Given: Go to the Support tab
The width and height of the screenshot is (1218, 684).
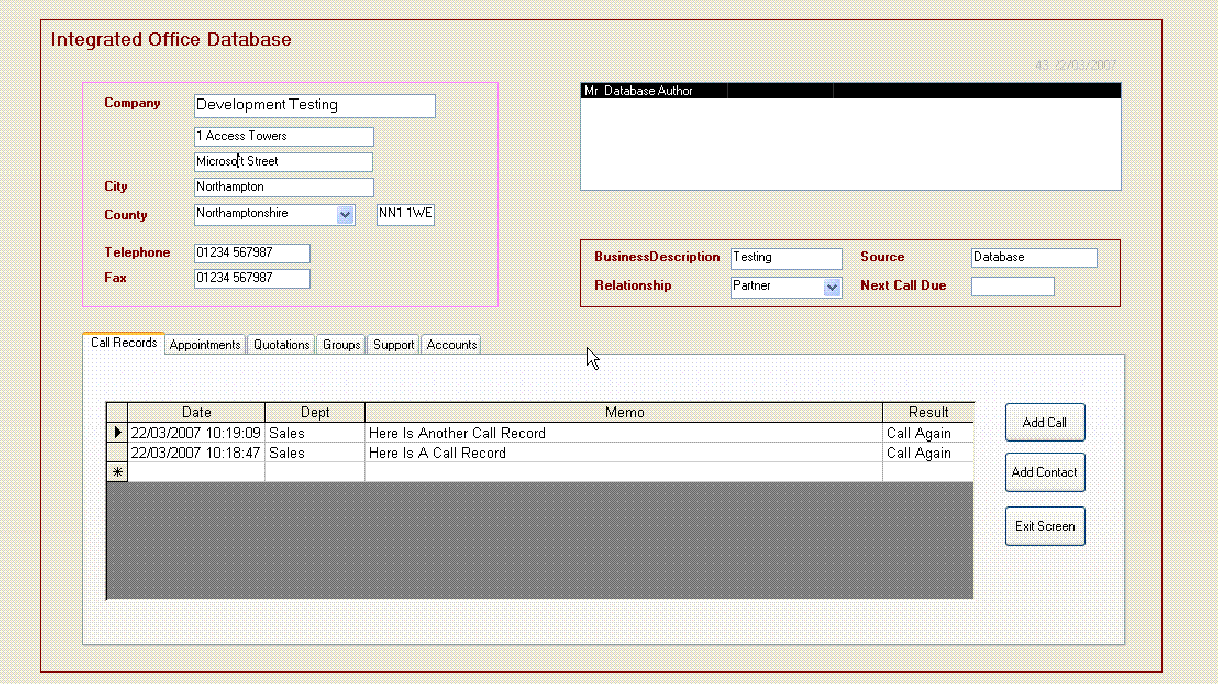Looking at the screenshot, I should pyautogui.click(x=393, y=345).
